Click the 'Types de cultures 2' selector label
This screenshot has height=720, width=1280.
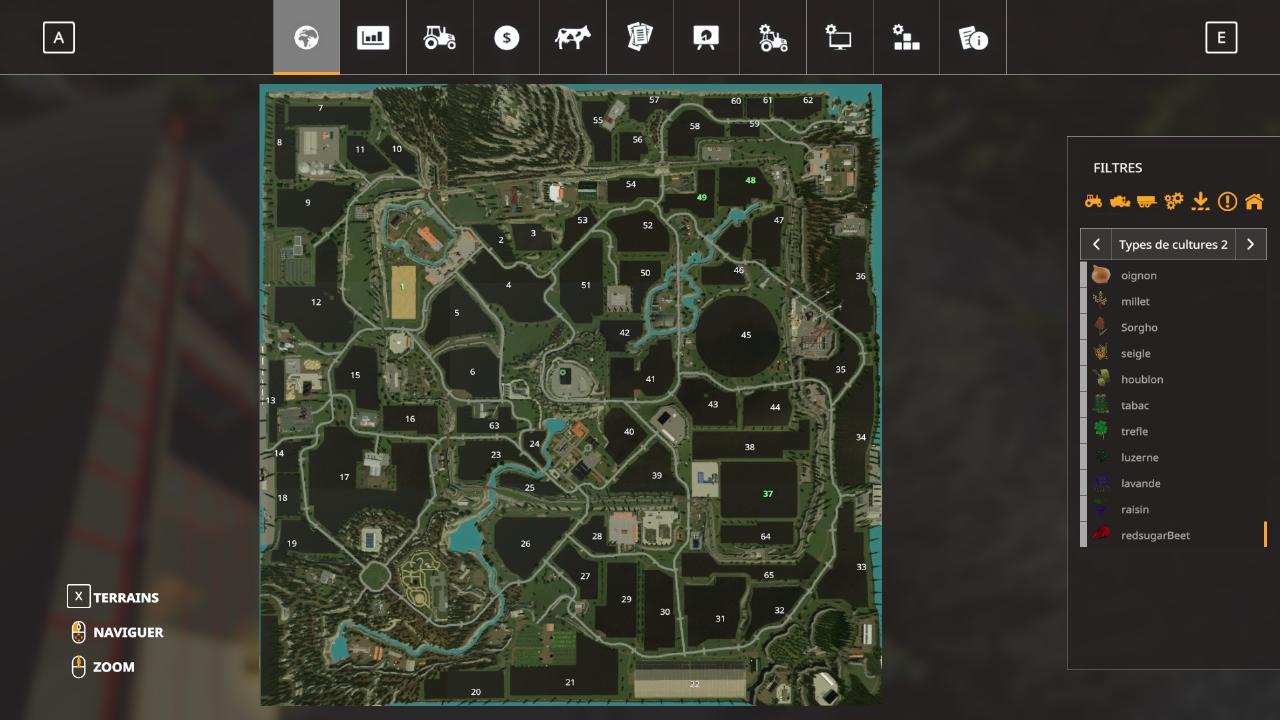(x=1173, y=244)
